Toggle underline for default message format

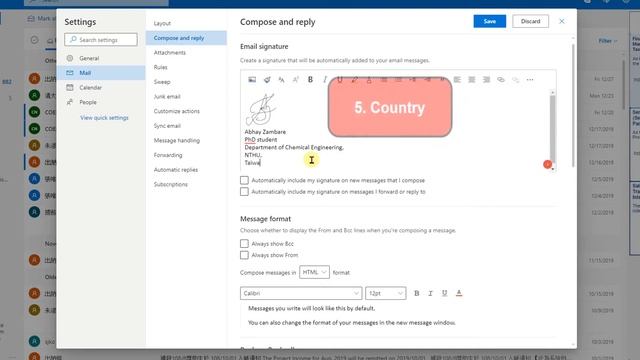[x=444, y=293]
